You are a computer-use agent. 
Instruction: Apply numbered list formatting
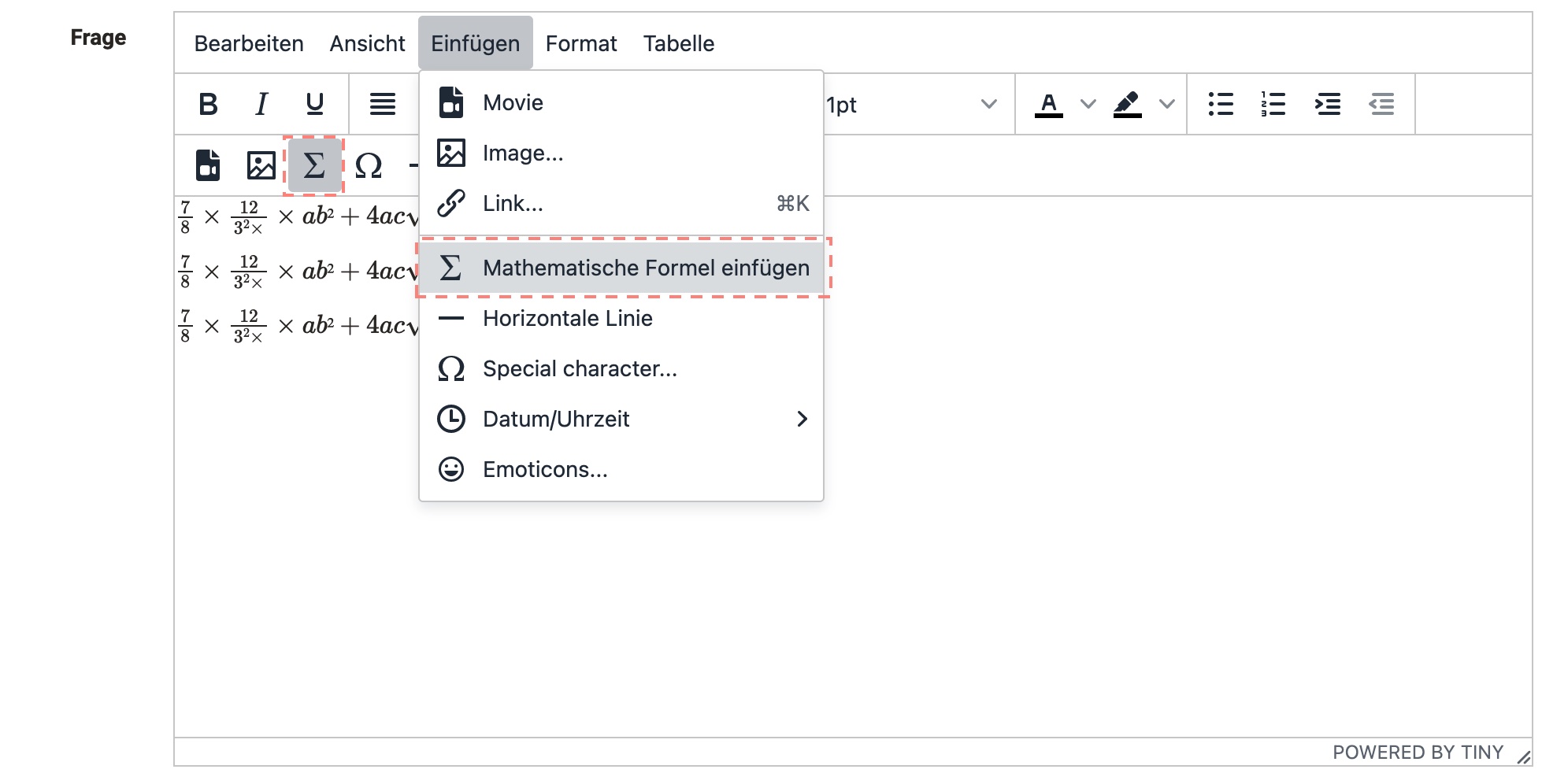tap(1273, 104)
